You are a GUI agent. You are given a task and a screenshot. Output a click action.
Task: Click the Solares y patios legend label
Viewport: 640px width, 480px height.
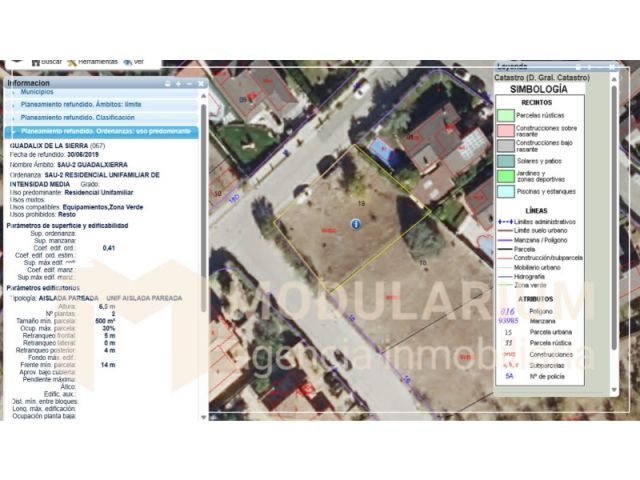[x=539, y=161]
